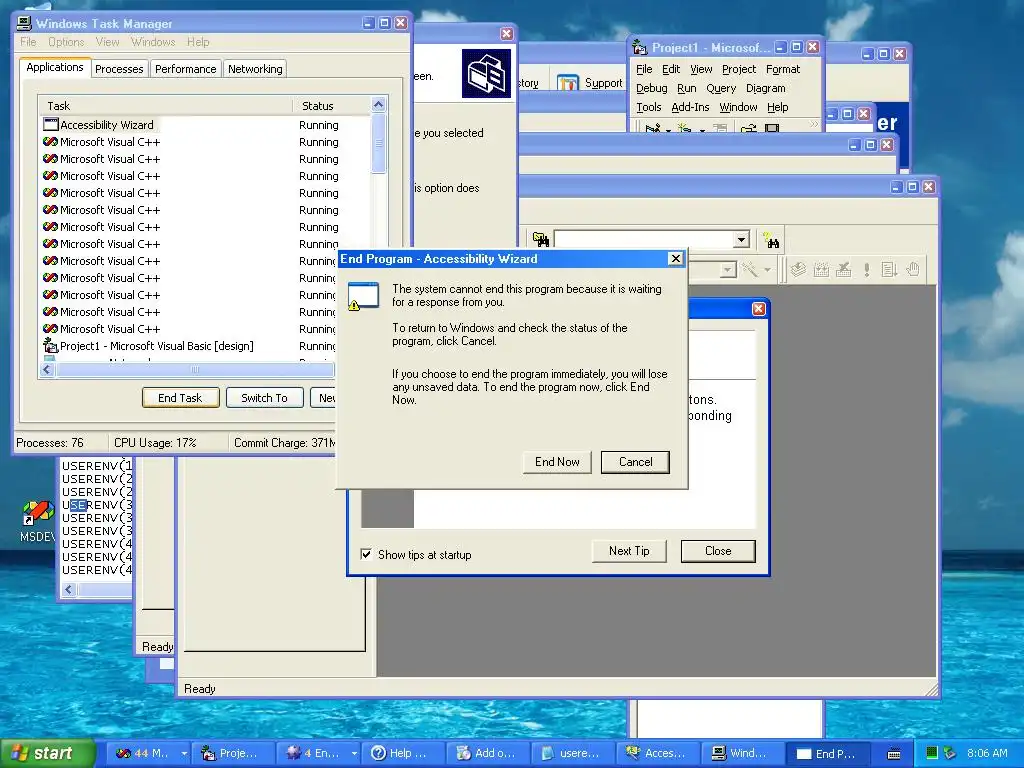This screenshot has width=1024, height=768.
Task: Open Task Manager Windows menu
Action: (153, 42)
